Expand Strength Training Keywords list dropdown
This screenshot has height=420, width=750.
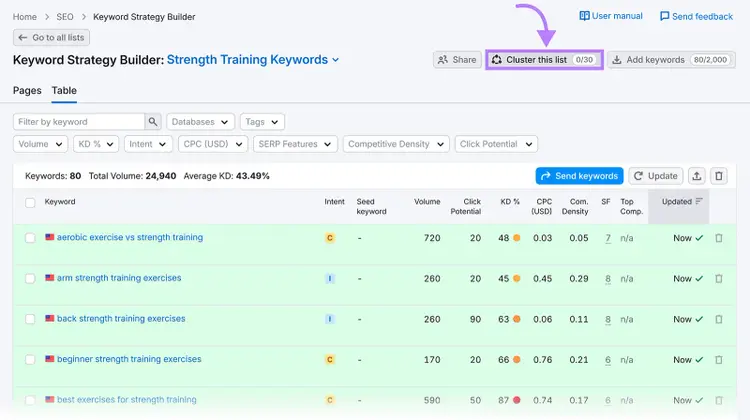(x=253, y=60)
